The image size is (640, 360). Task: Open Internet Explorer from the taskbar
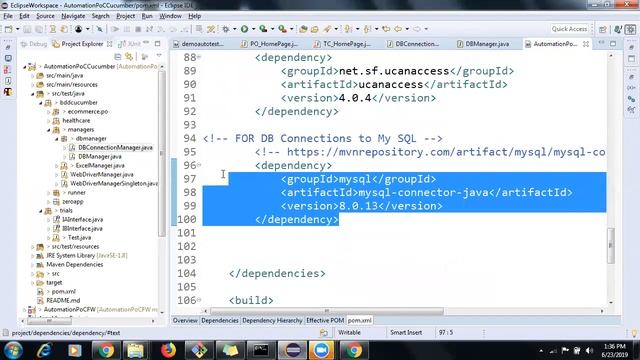pos(44,351)
